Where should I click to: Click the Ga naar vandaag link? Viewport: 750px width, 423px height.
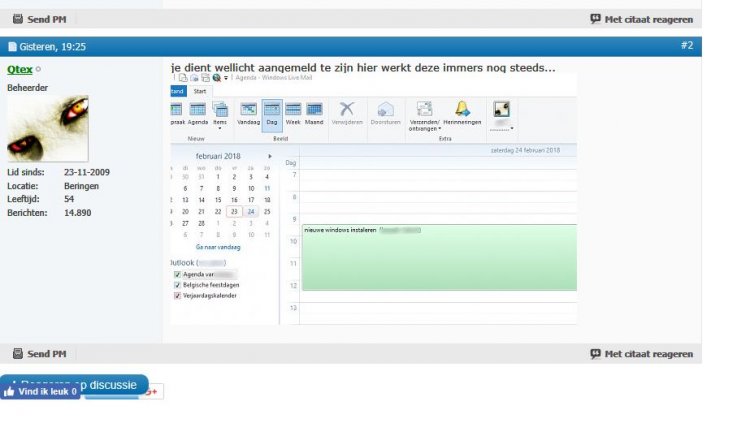coord(218,246)
